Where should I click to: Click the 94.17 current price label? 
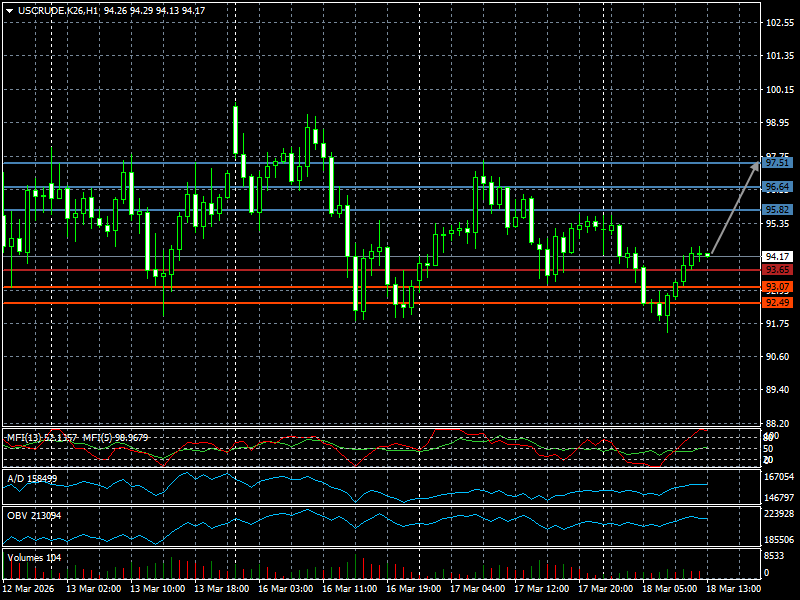[x=778, y=256]
